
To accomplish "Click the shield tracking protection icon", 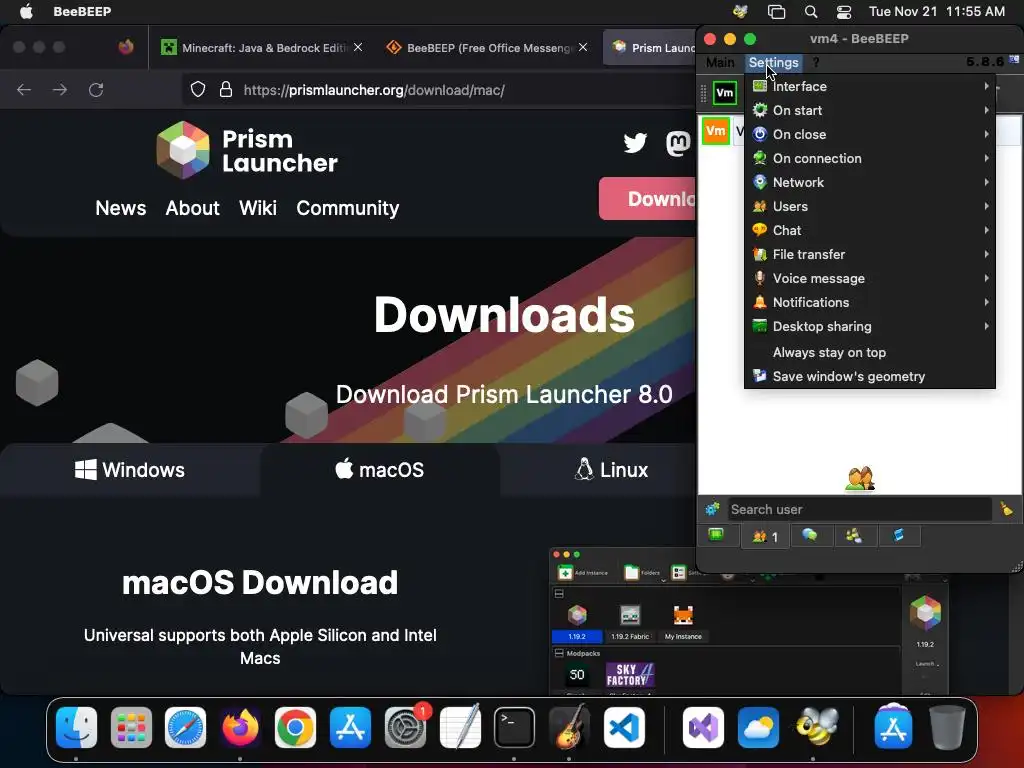I will tap(197, 89).
